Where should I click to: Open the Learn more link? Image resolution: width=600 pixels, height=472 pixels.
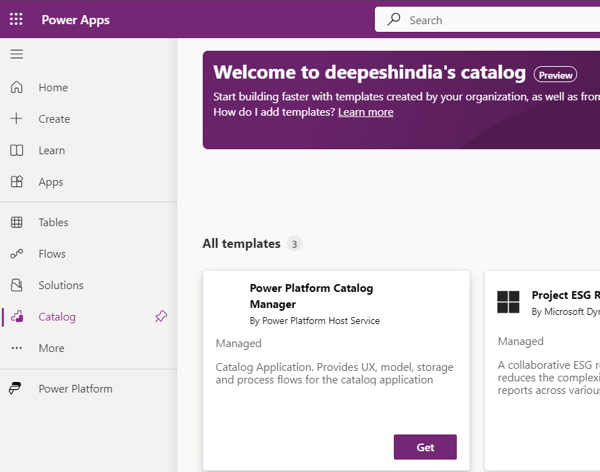[365, 112]
